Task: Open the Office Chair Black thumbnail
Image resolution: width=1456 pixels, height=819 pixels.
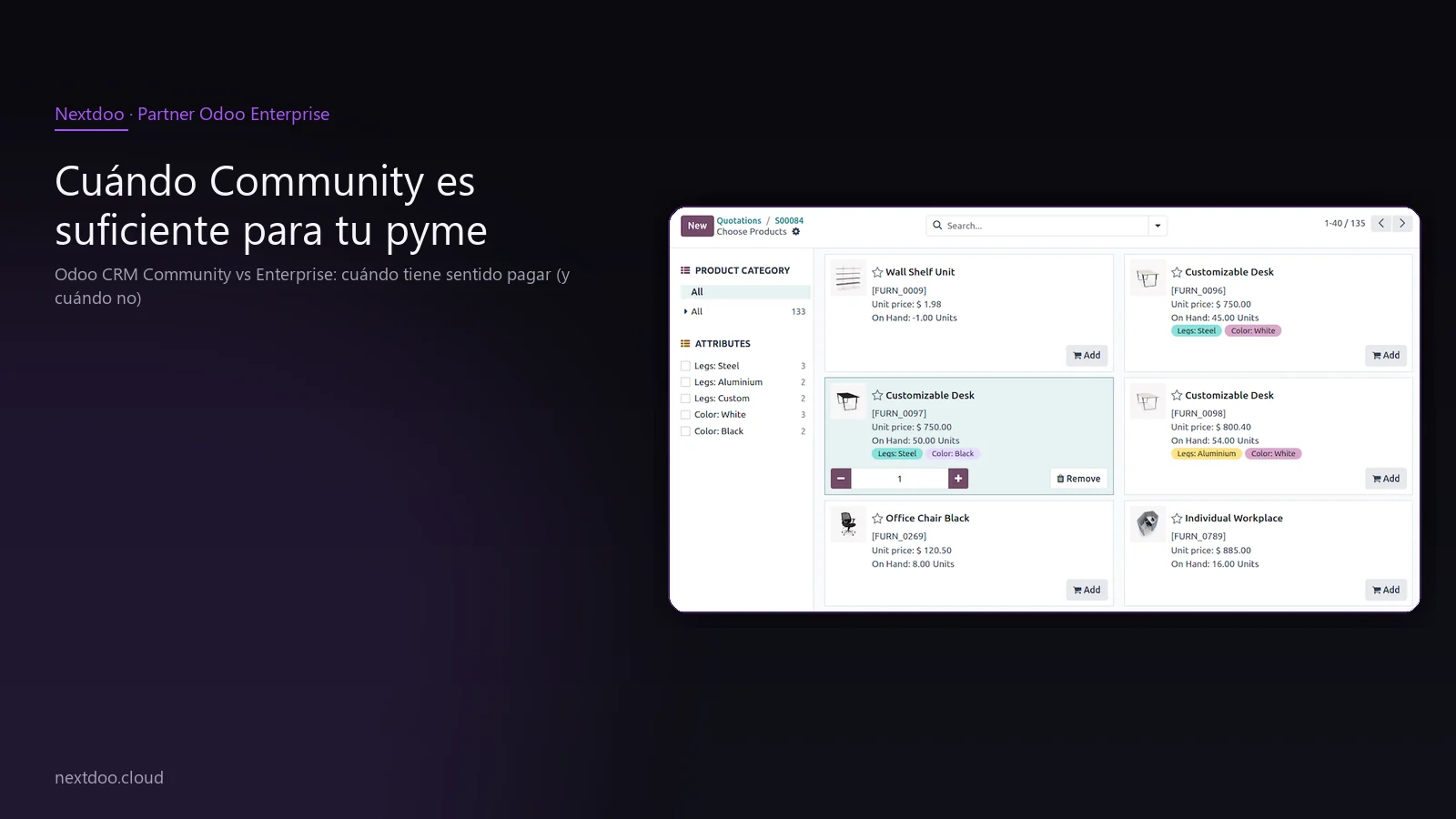Action: 848,524
